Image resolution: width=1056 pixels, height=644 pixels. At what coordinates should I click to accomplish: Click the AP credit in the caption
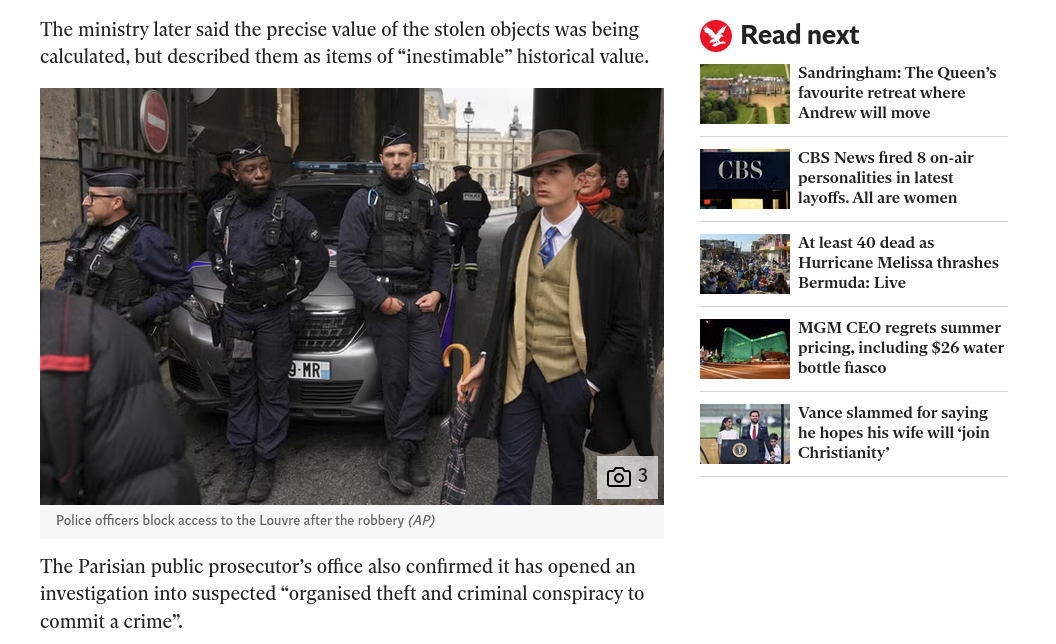click(422, 520)
